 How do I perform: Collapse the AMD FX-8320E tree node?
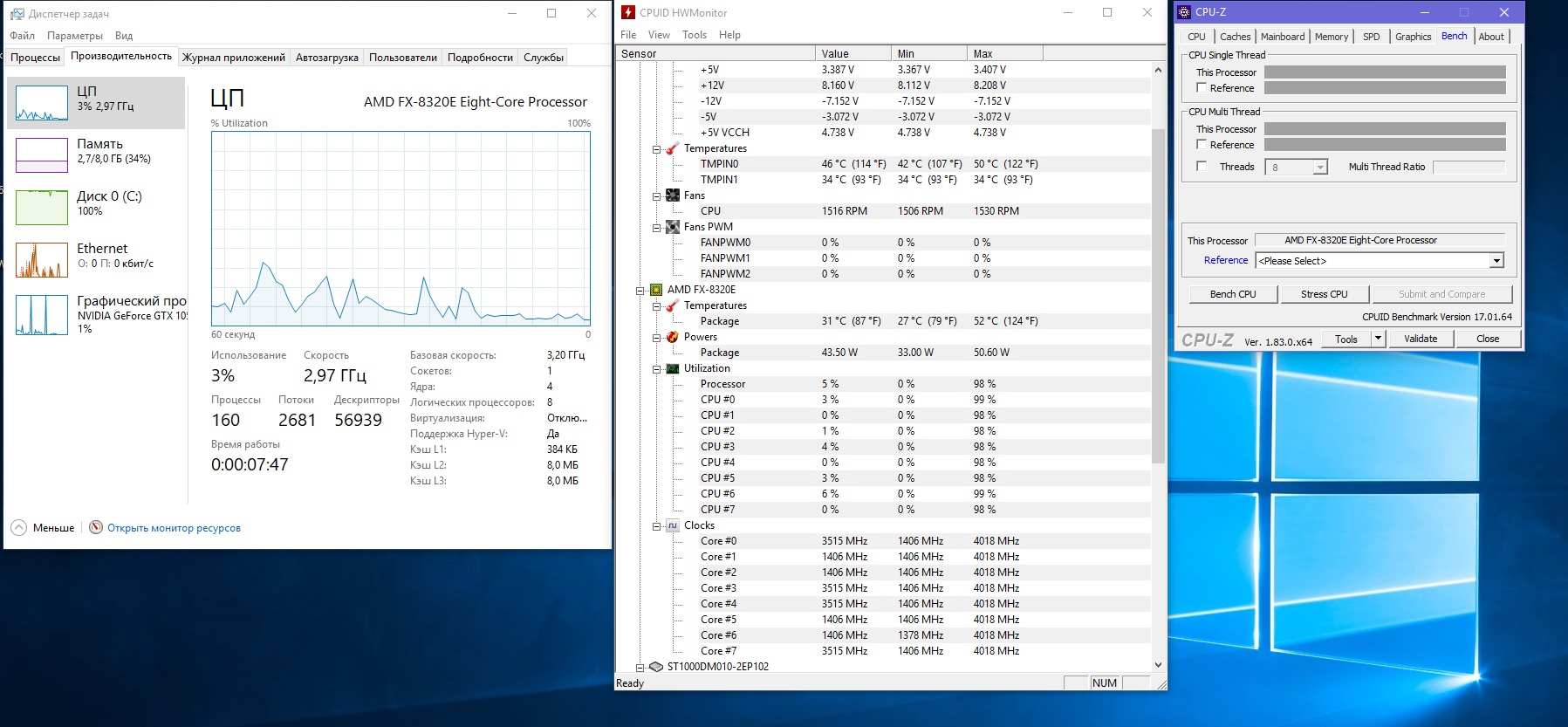(640, 291)
